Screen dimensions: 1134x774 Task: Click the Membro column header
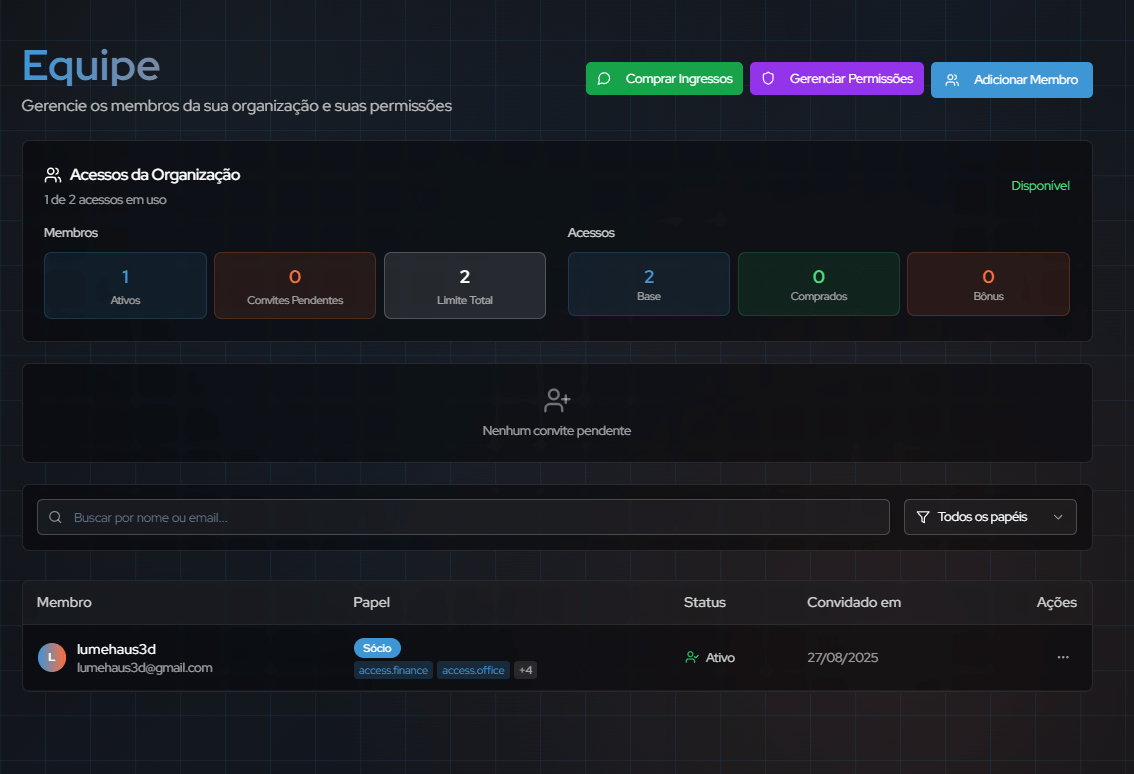[64, 603]
